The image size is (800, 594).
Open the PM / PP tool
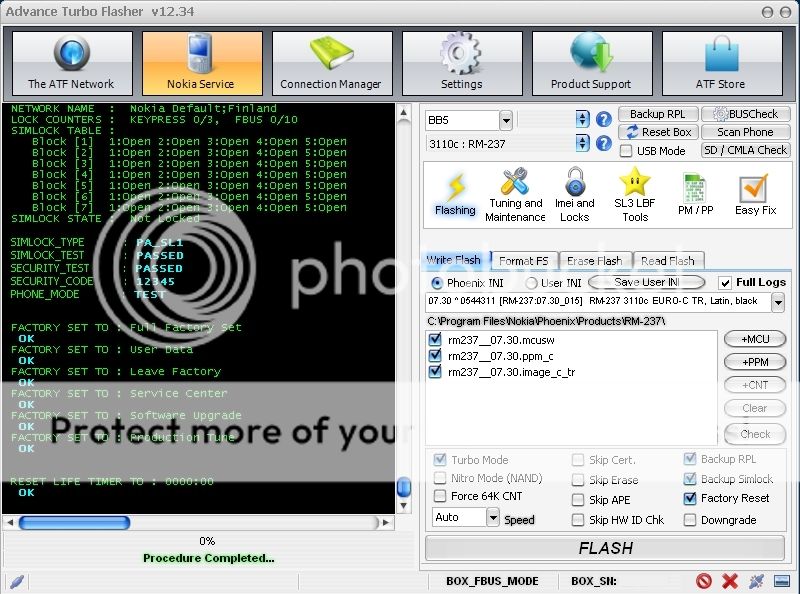(695, 195)
